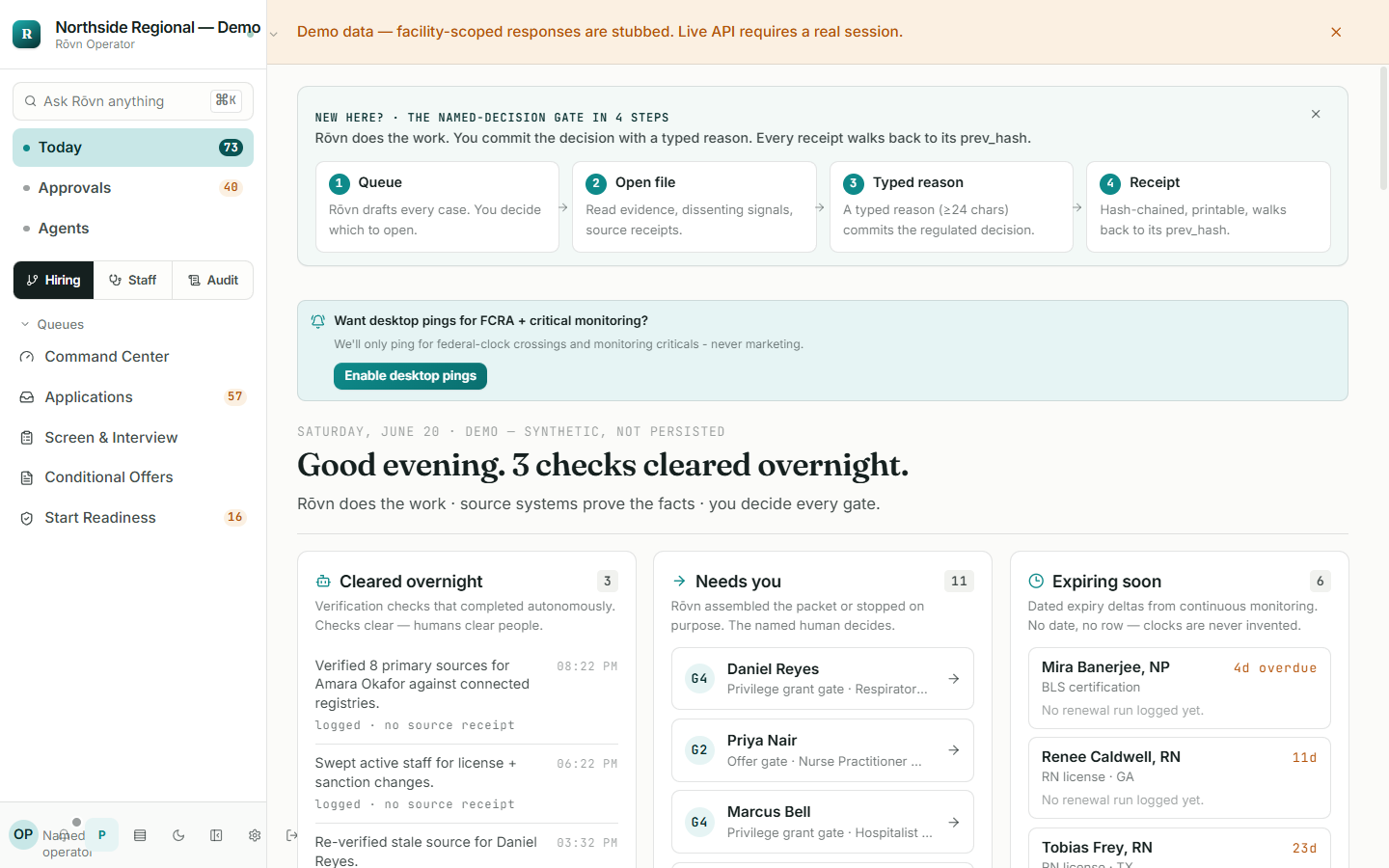
Task: Click the Cleared overnight count badge '3'
Action: 608,582
